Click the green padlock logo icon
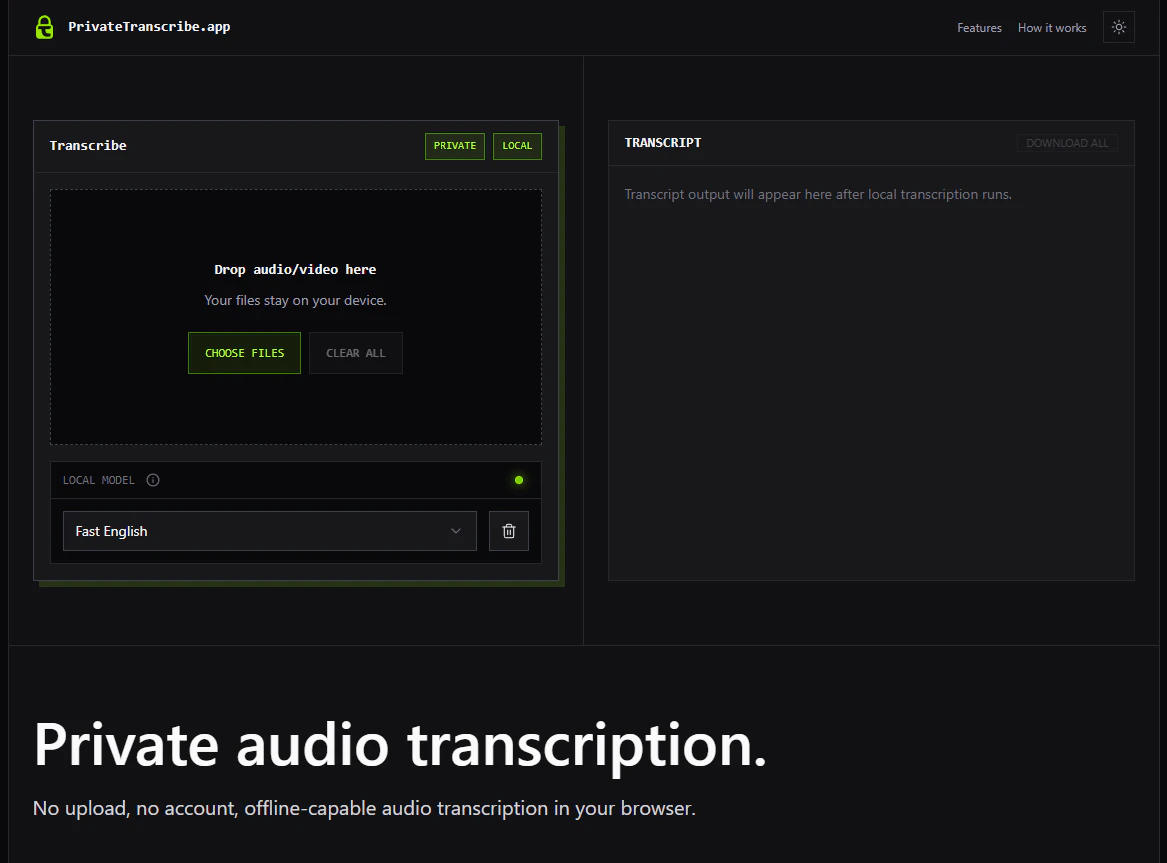The image size is (1167, 863). (45, 28)
